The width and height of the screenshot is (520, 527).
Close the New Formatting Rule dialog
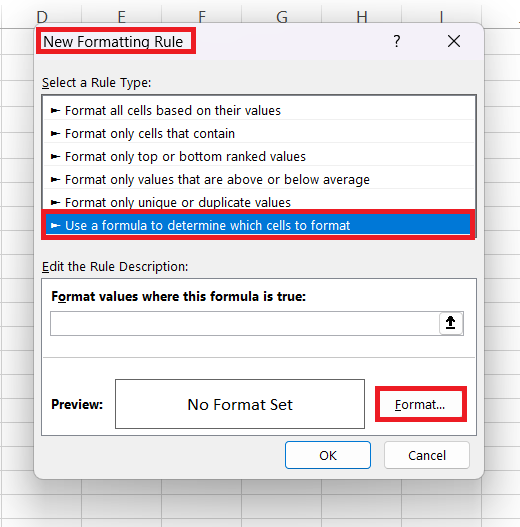click(x=454, y=41)
